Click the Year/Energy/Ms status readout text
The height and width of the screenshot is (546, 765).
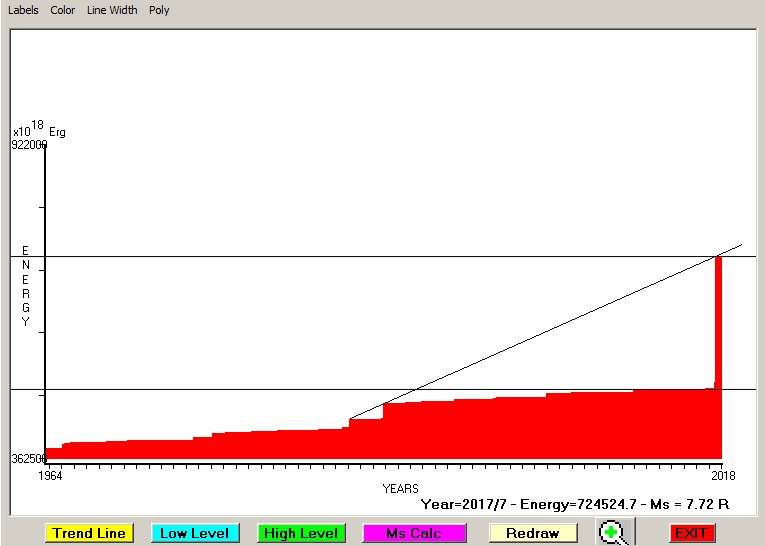pos(575,504)
